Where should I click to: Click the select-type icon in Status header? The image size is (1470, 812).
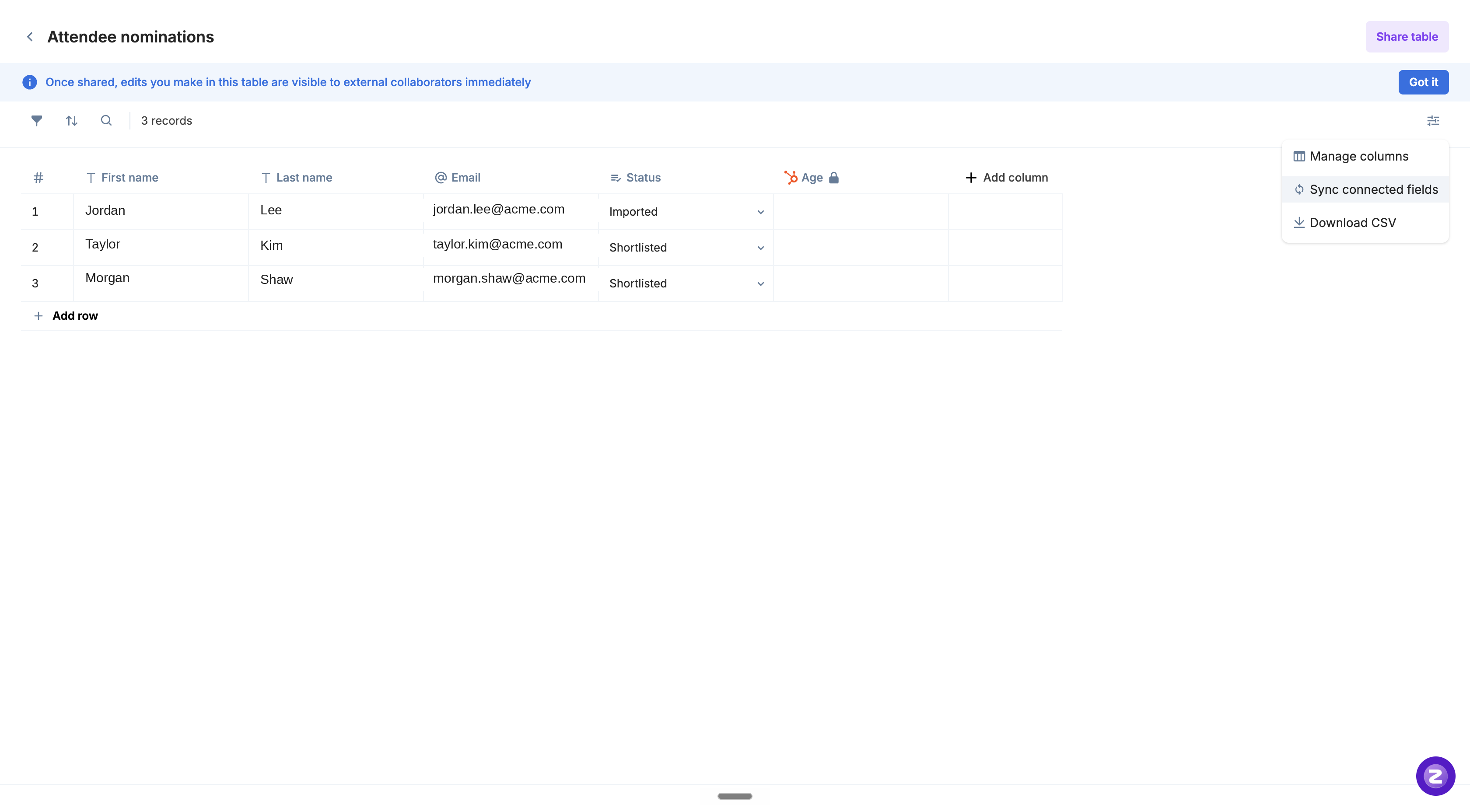click(615, 178)
